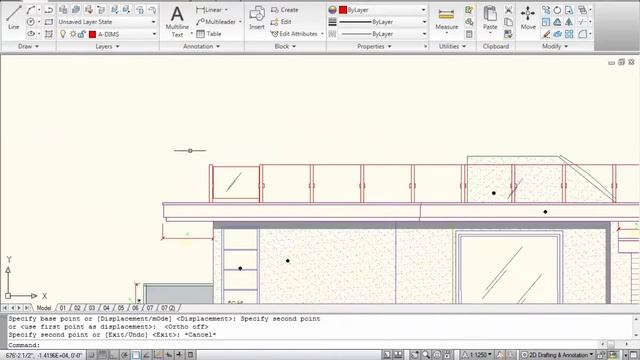Switch to layout tab 05
This screenshot has width=640, height=360.
point(121,308)
